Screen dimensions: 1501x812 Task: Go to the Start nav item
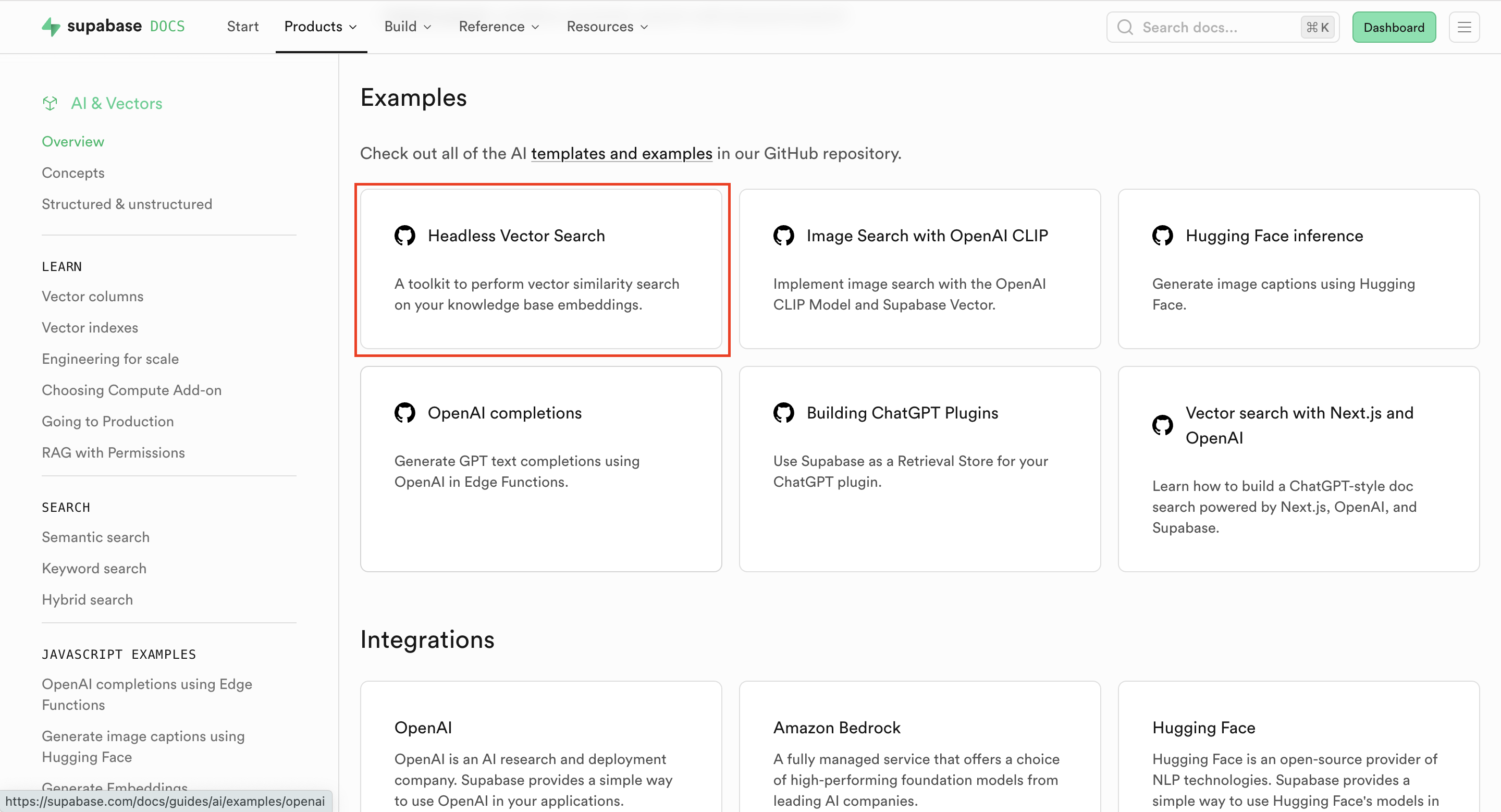pyautogui.click(x=243, y=27)
